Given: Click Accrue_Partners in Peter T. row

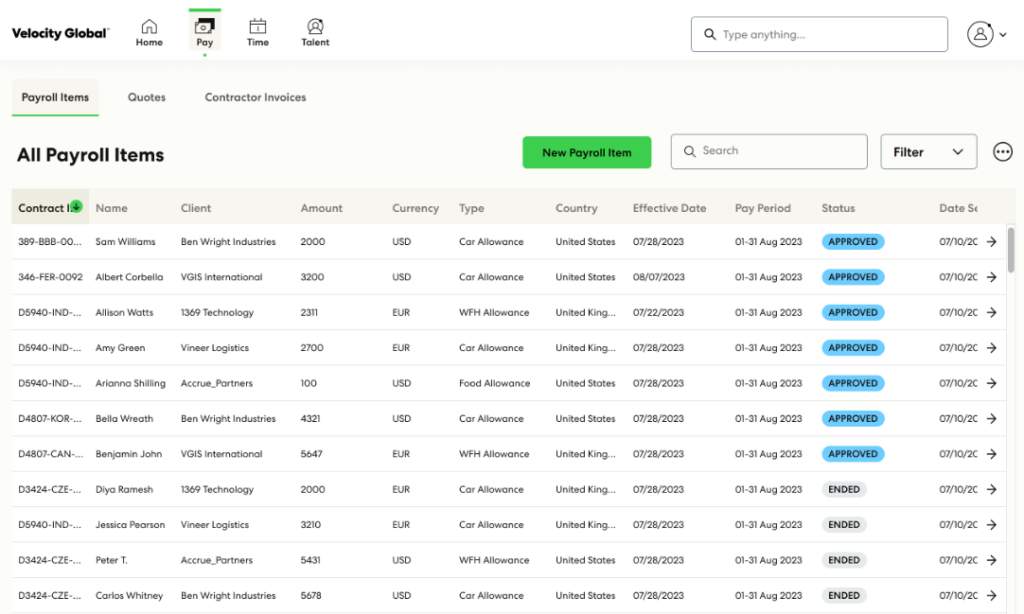Looking at the screenshot, I should (x=216, y=560).
